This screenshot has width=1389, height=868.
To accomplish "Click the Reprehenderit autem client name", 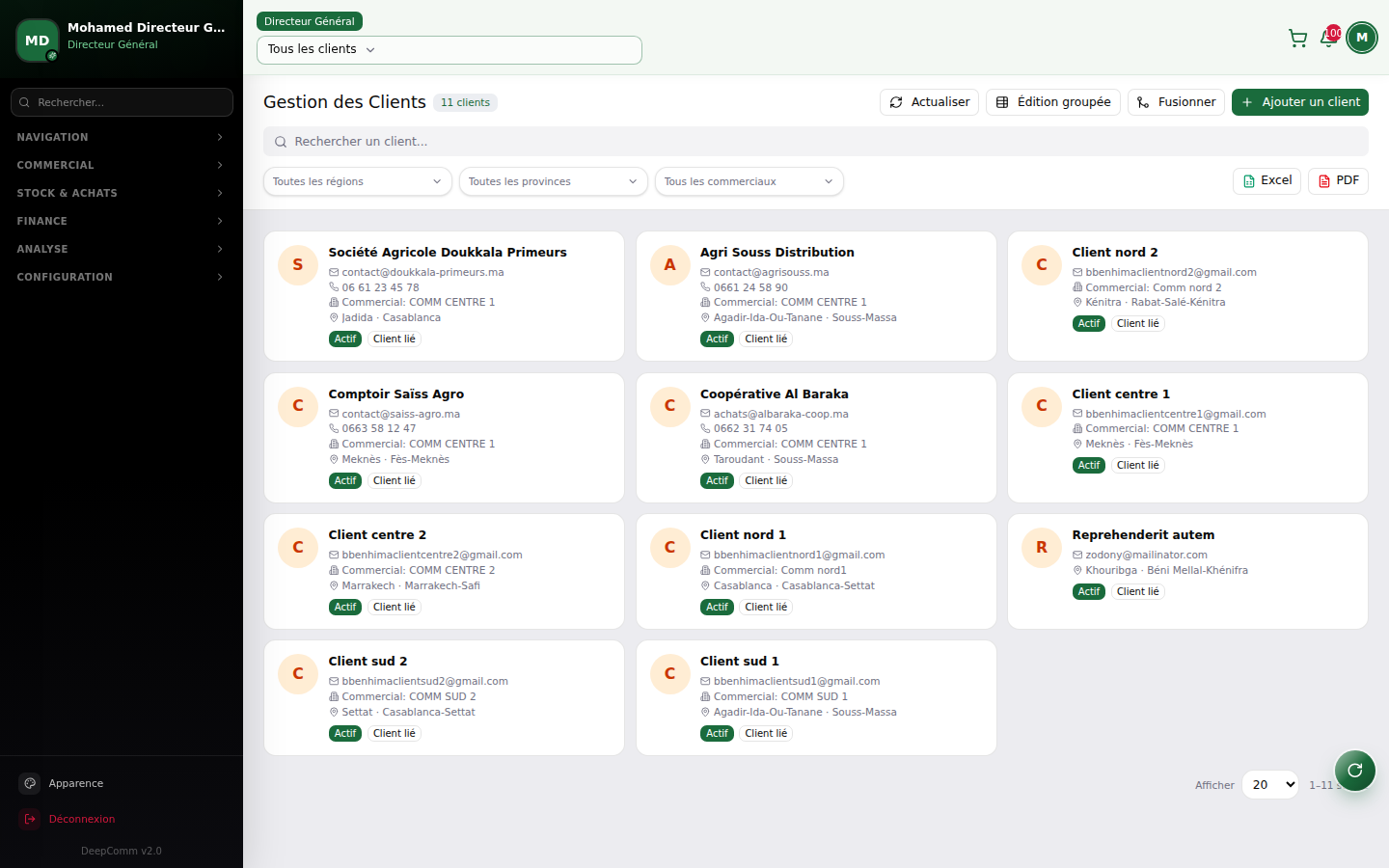I will pos(1143,535).
